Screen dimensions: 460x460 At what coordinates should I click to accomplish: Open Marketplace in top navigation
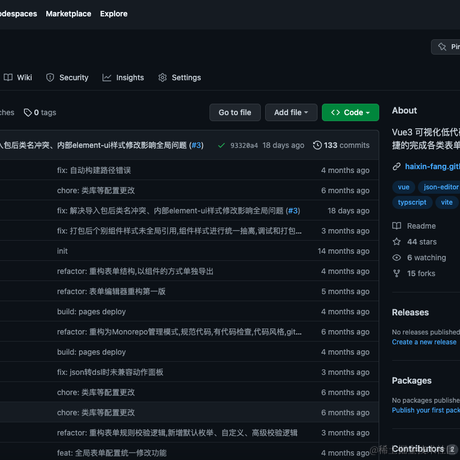point(68,14)
